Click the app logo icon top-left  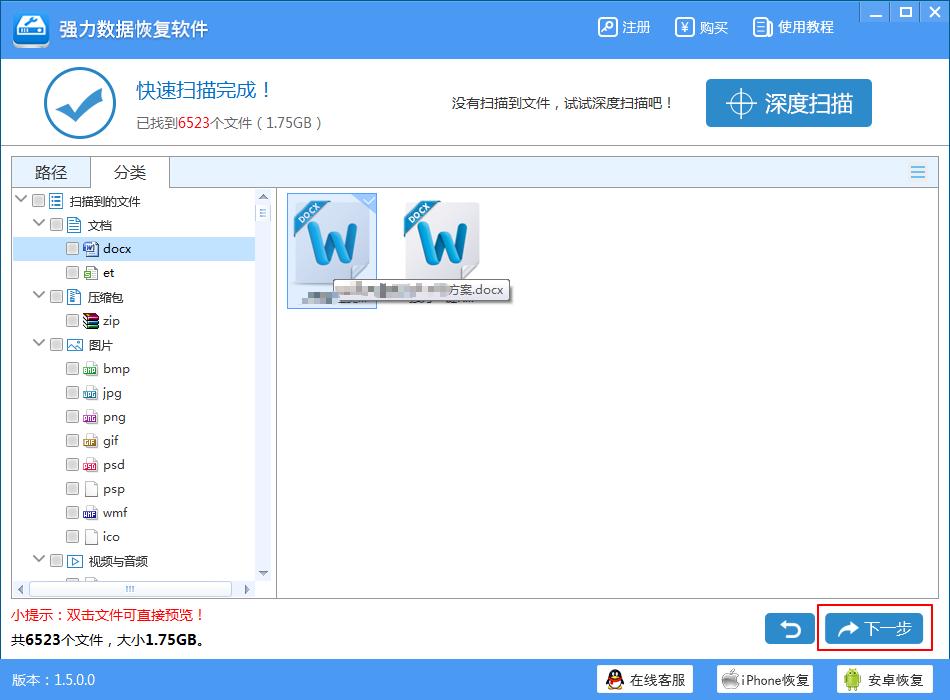tap(31, 28)
